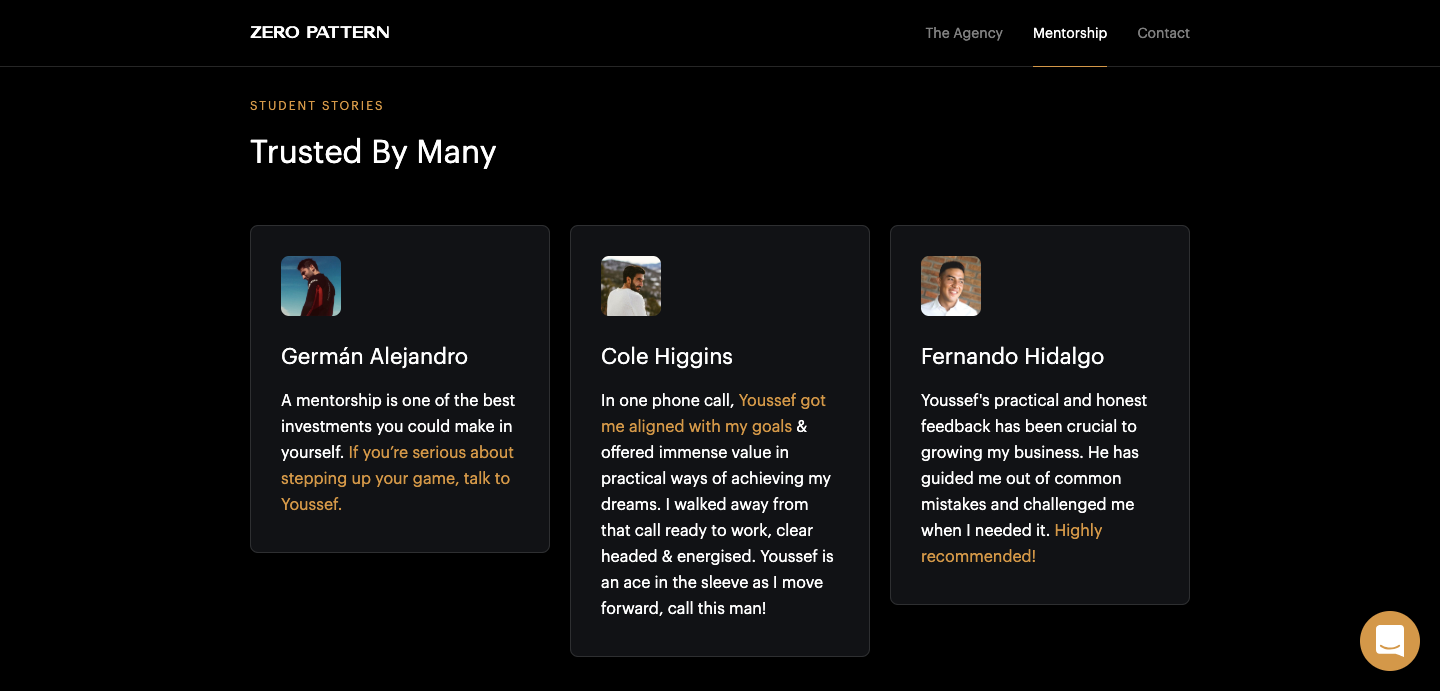Click the Fernando Hidalgo name heading
The width and height of the screenshot is (1440, 691).
click(1012, 356)
